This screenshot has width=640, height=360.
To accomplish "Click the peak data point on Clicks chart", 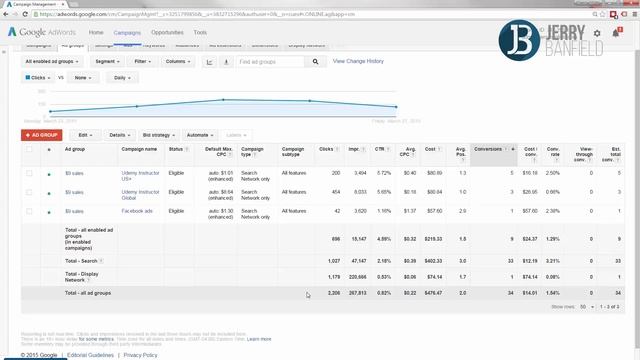I will point(223,100).
